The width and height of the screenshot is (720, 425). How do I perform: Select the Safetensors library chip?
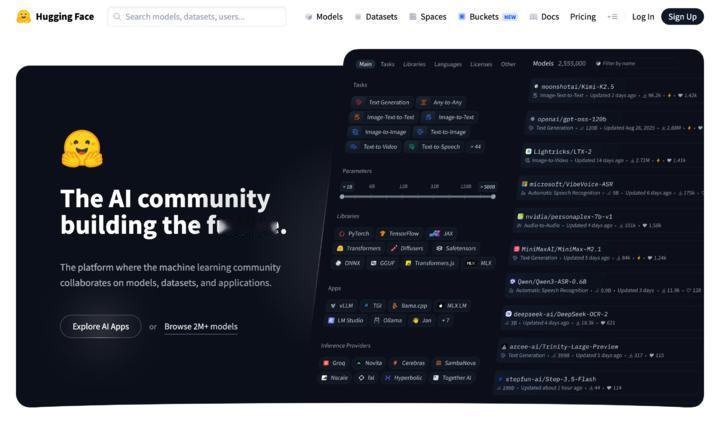[456, 248]
